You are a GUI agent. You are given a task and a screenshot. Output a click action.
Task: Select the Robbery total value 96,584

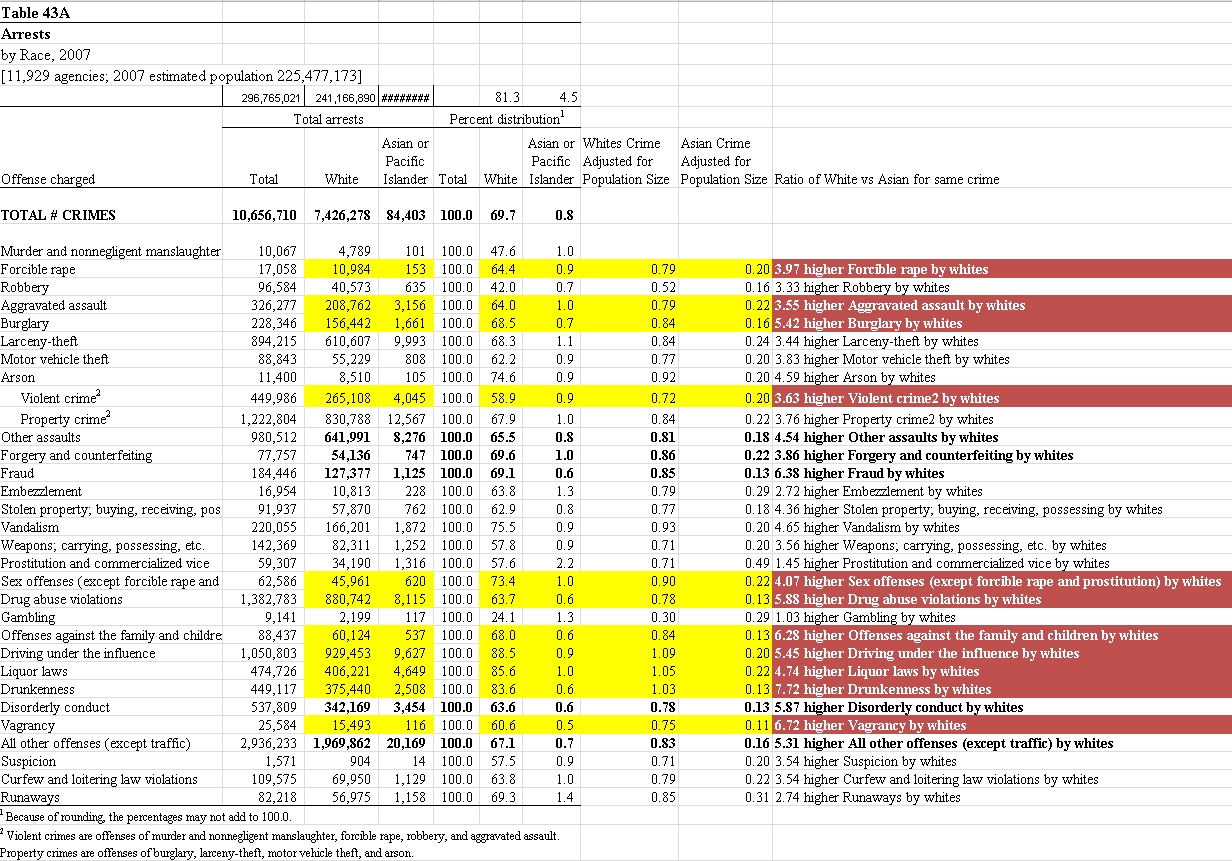[x=277, y=287]
